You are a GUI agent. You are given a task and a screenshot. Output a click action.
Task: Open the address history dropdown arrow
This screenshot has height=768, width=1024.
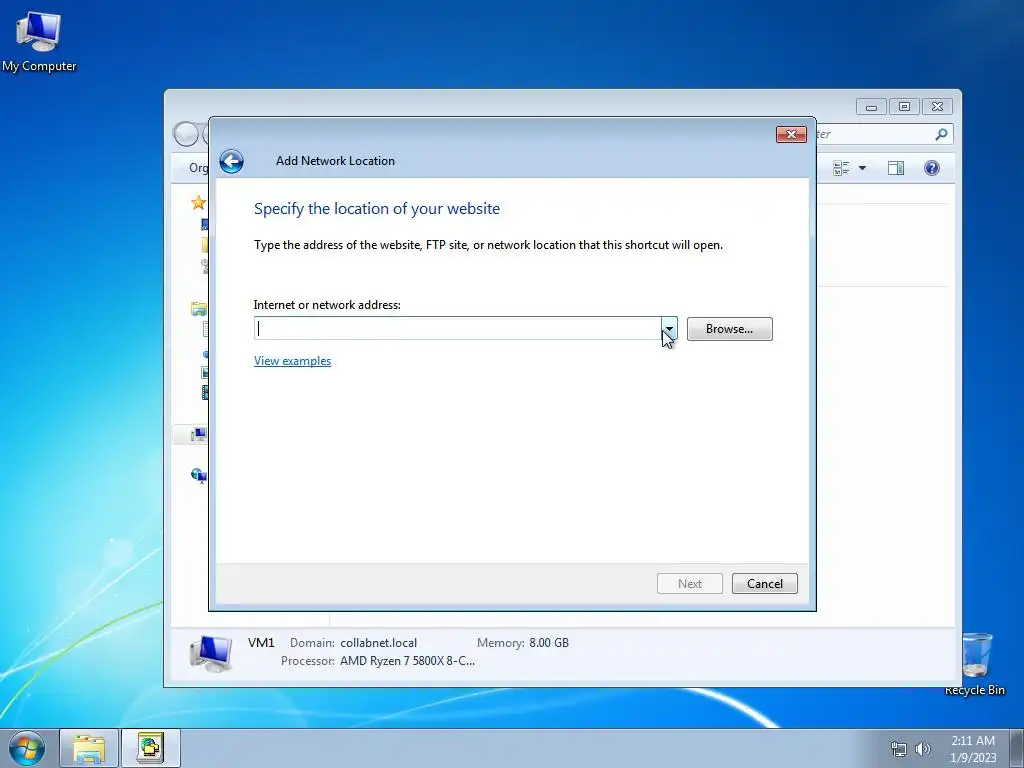point(669,328)
